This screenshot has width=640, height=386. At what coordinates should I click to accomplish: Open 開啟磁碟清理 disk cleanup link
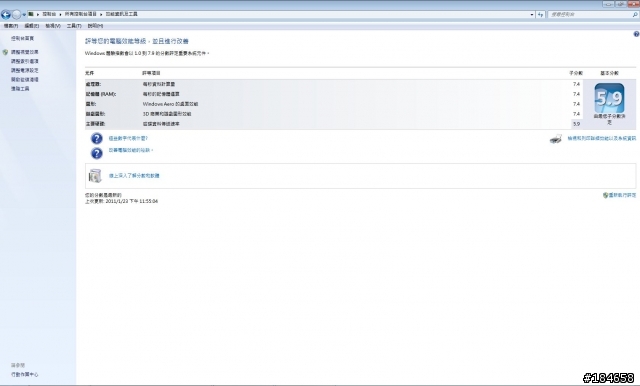[24, 80]
